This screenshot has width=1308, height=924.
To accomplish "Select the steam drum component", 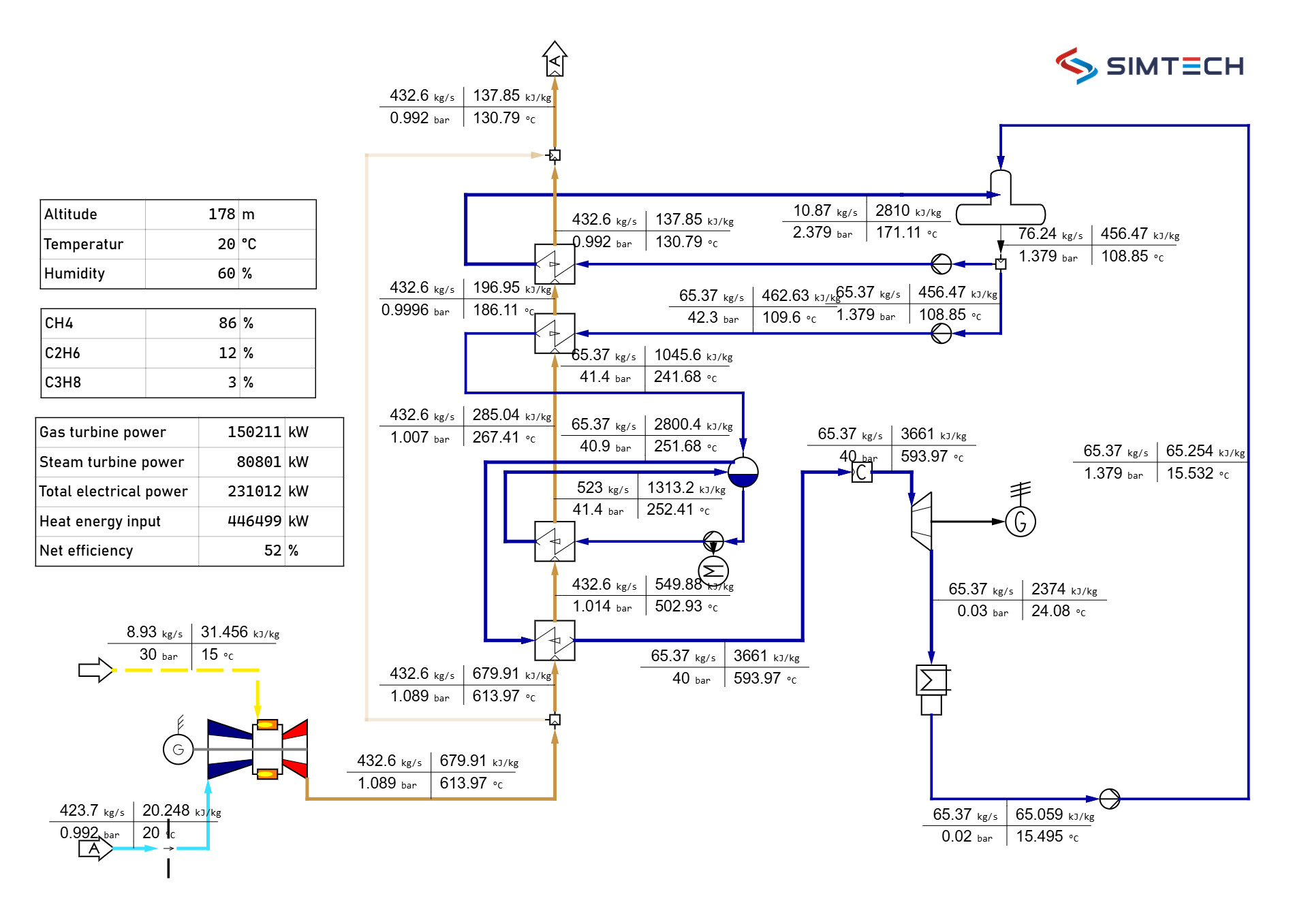I will point(743,472).
